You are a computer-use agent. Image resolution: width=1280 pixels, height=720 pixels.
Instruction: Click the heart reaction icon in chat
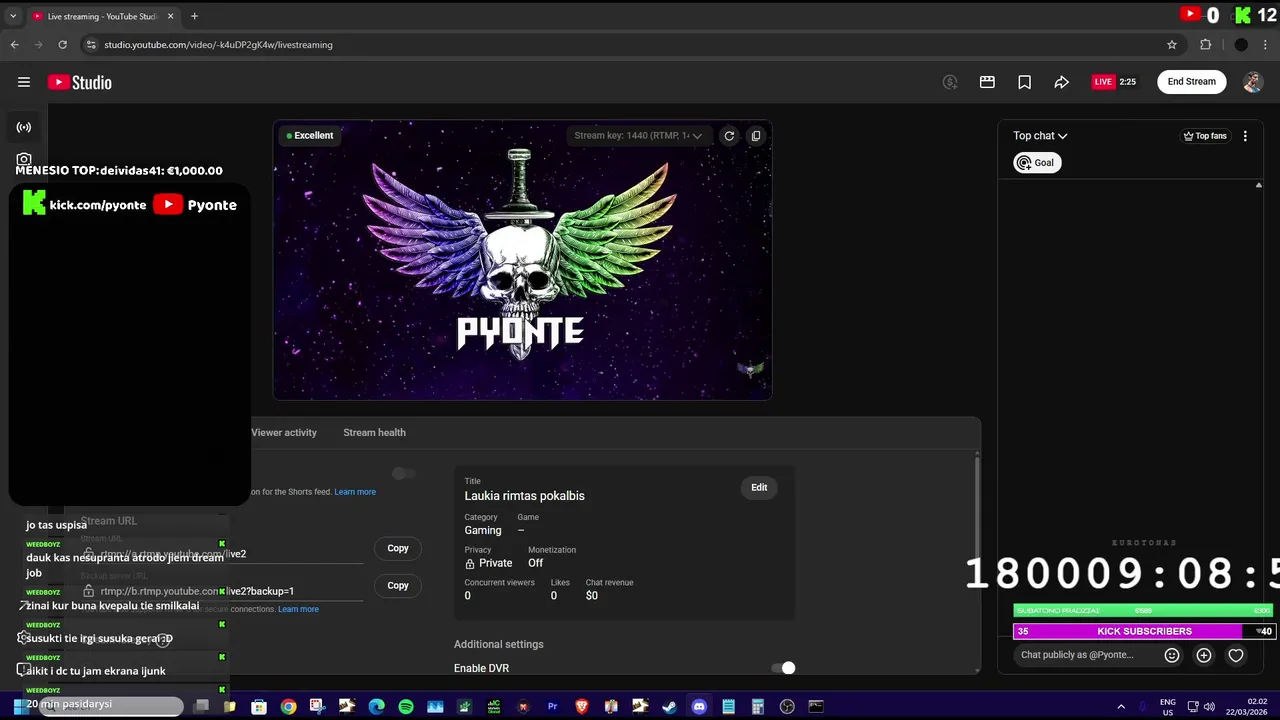(1236, 655)
